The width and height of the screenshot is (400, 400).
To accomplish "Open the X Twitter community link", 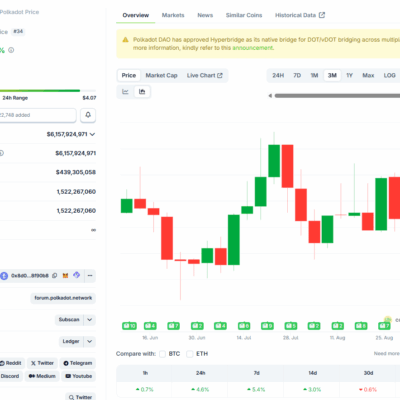I will pos(42,363).
